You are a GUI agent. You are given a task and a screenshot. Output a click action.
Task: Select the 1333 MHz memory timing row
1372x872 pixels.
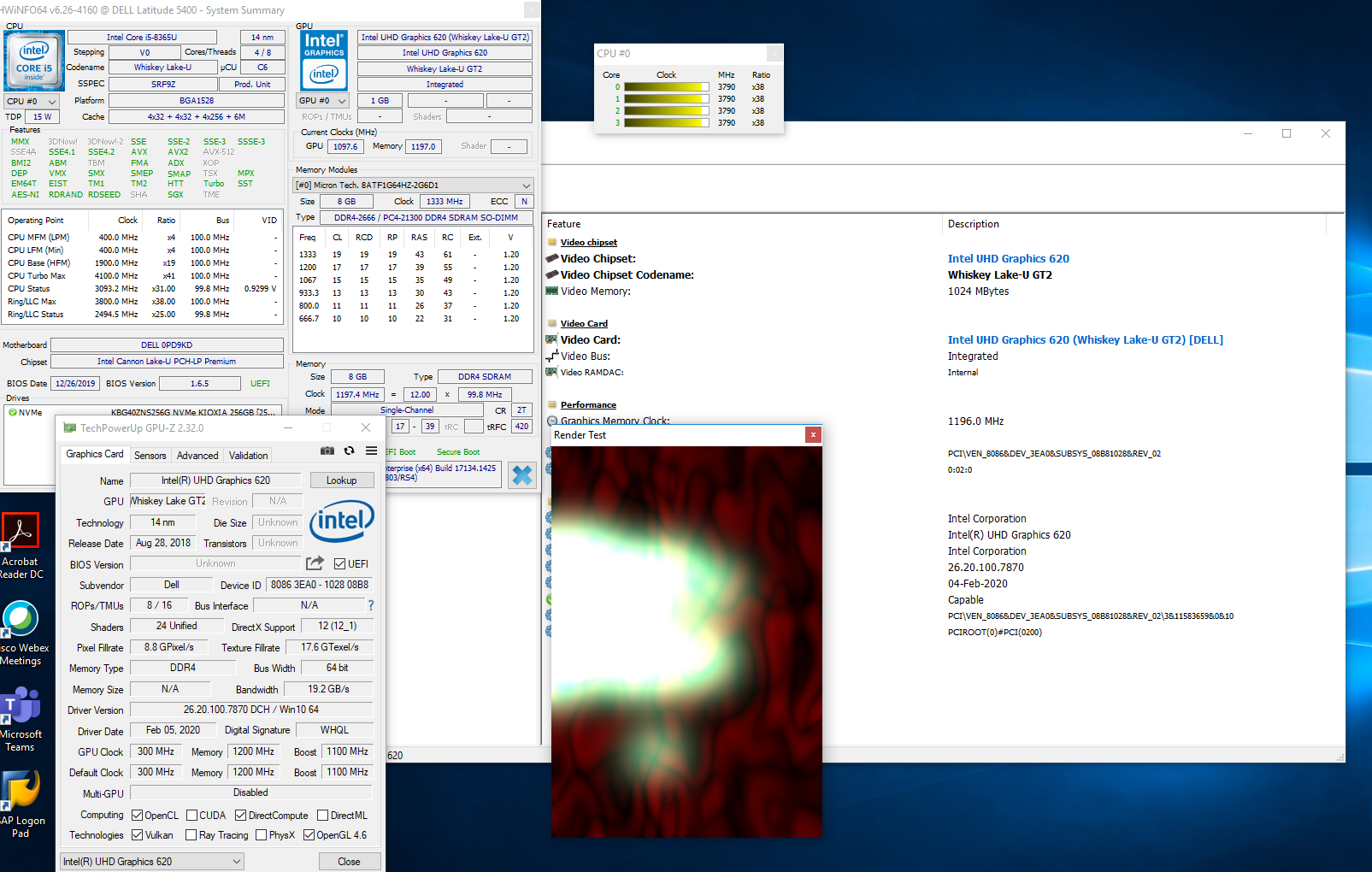[x=414, y=254]
